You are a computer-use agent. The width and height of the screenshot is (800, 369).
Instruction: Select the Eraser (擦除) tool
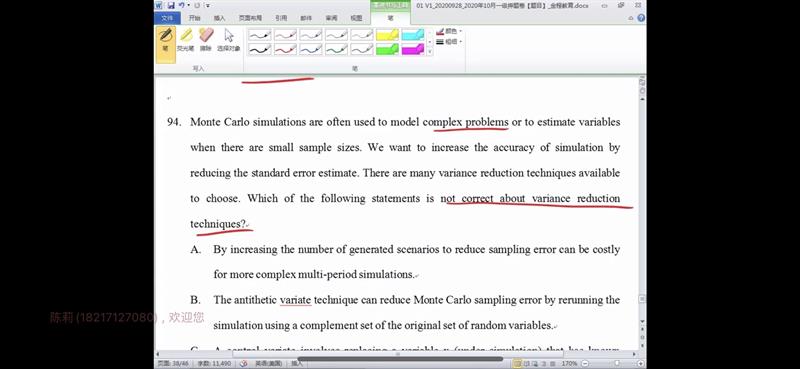[x=206, y=40]
